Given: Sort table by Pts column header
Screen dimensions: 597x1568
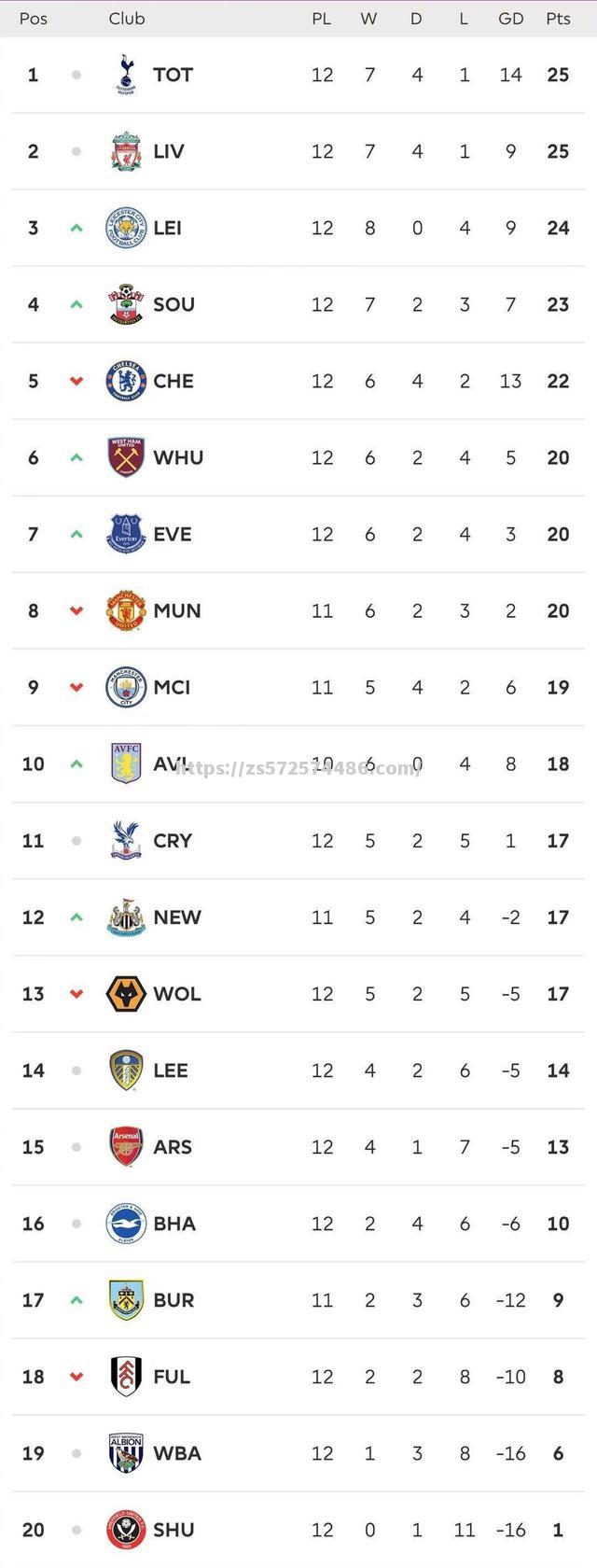Looking at the screenshot, I should tap(558, 19).
